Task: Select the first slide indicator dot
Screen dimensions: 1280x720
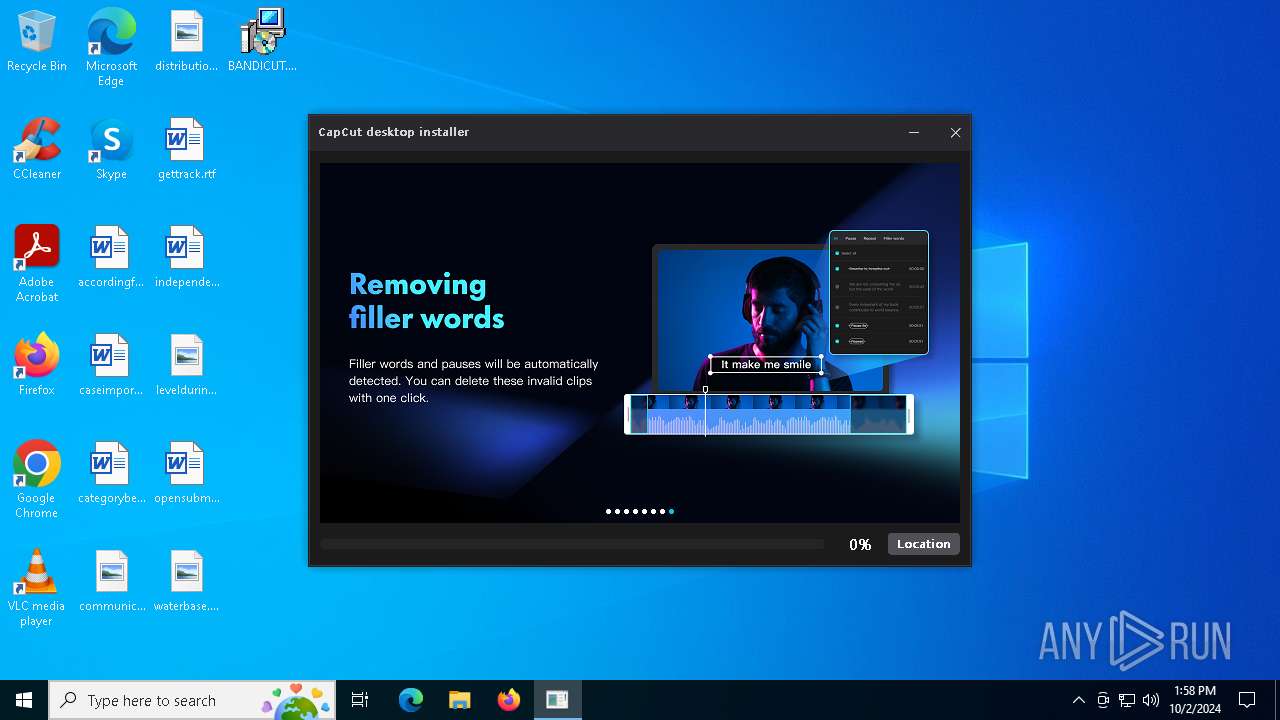Action: (608, 511)
